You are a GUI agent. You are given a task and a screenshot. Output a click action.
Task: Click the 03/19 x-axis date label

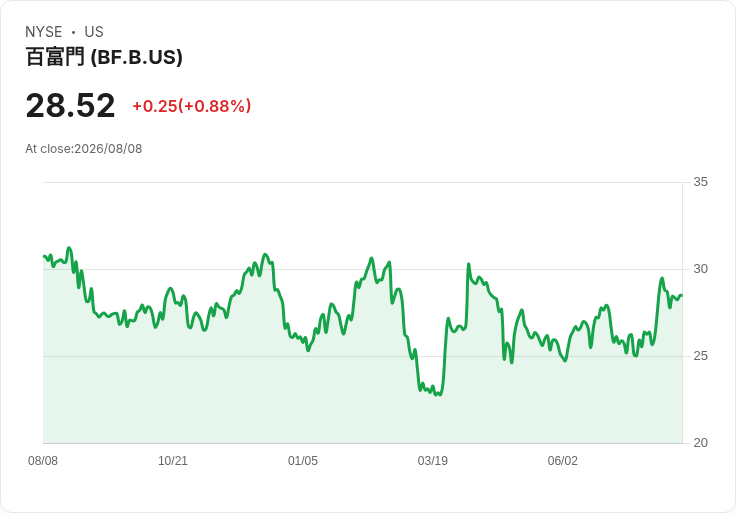pyautogui.click(x=433, y=461)
